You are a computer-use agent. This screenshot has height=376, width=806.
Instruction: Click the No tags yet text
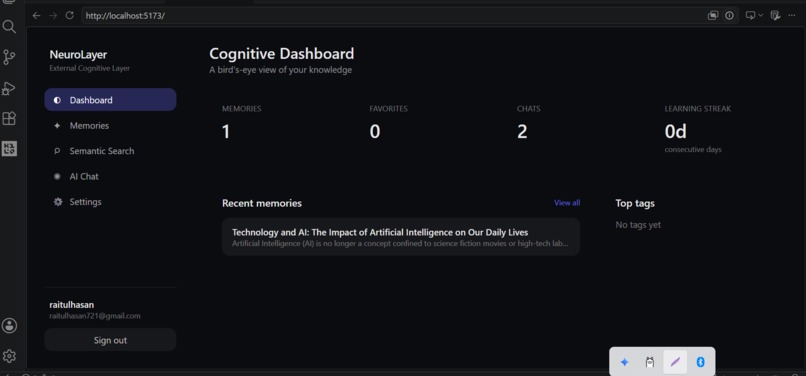pyautogui.click(x=638, y=225)
